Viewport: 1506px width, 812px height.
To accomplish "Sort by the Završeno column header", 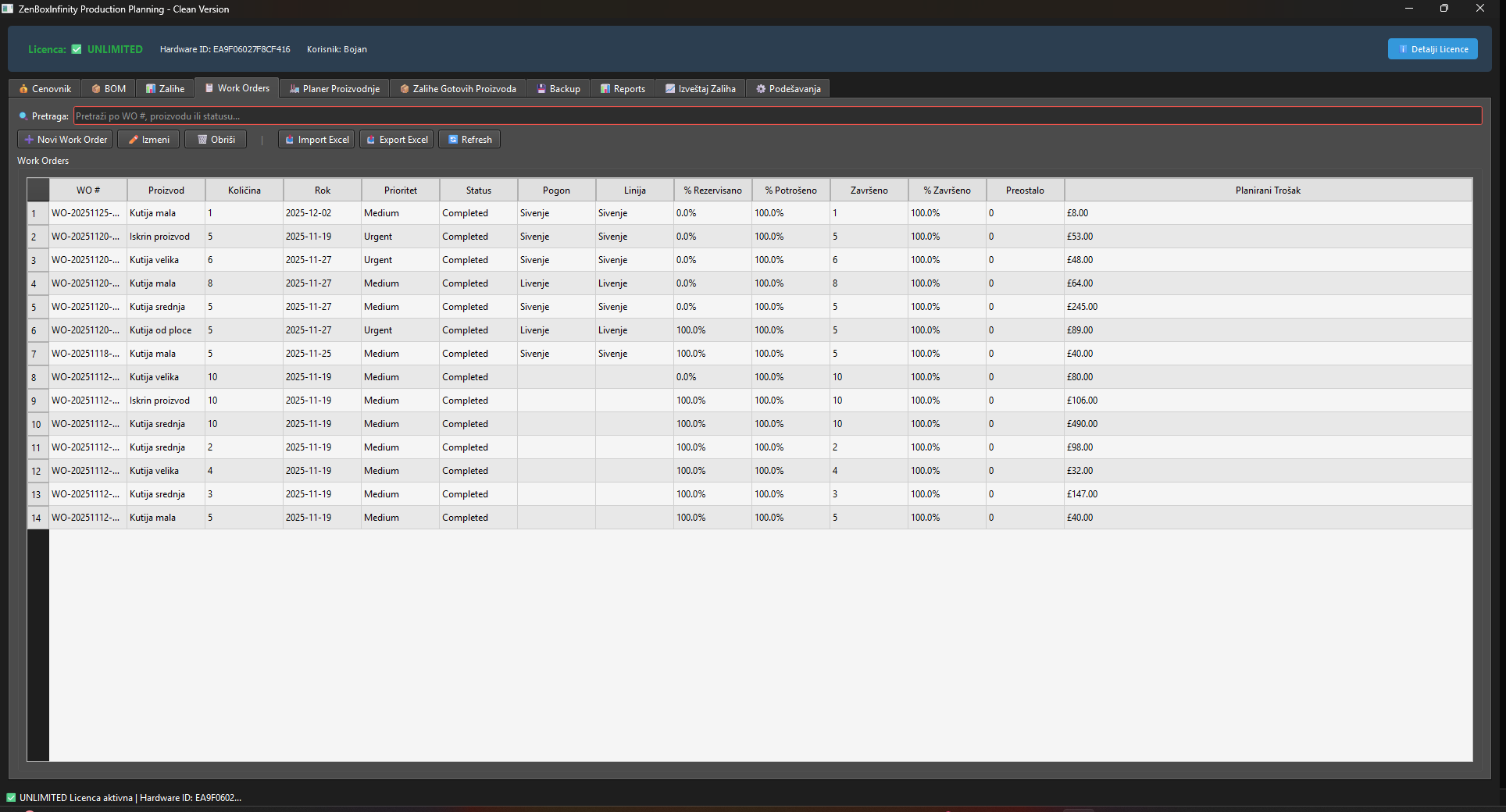I will point(869,191).
